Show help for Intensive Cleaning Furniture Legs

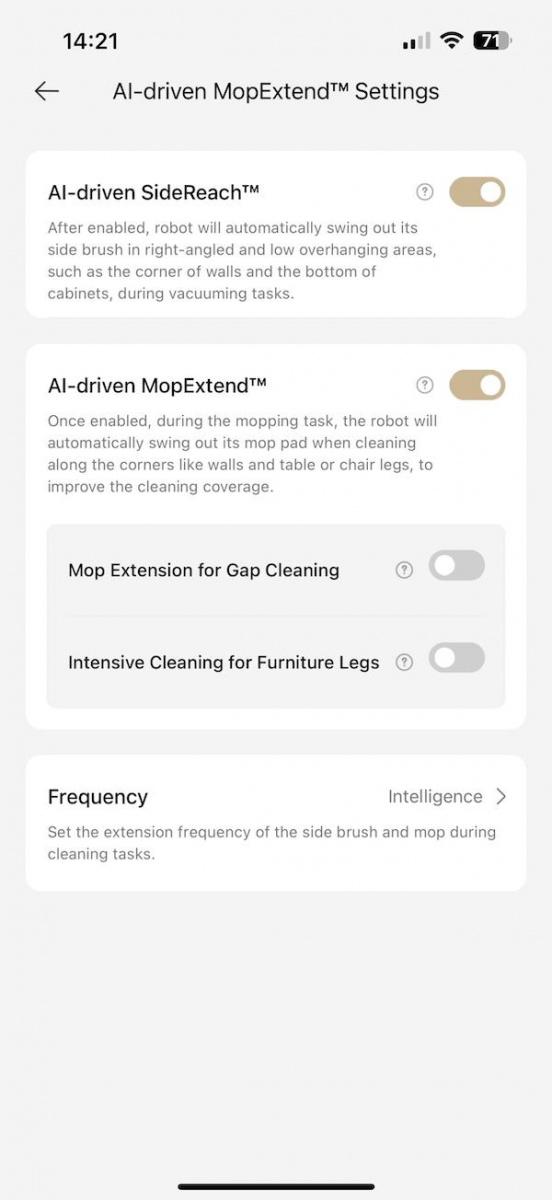click(x=404, y=662)
